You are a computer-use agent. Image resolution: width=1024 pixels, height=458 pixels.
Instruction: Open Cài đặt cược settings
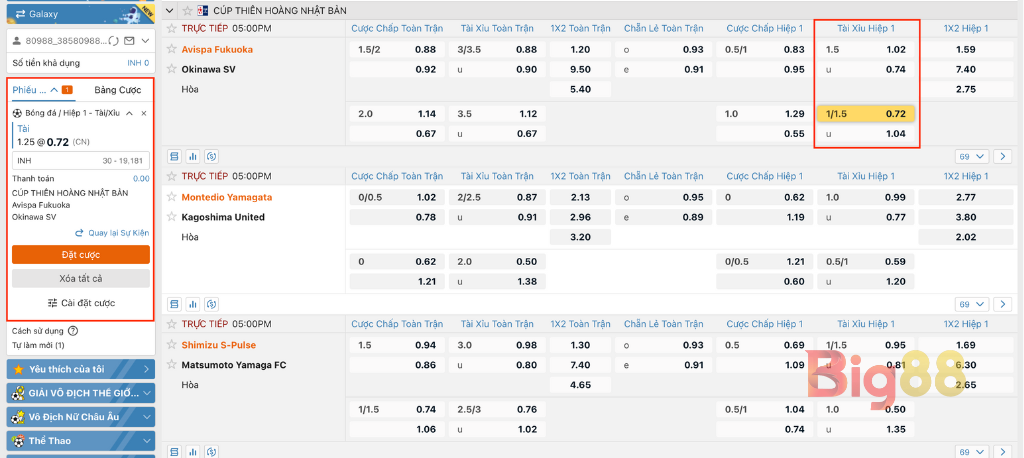81,303
